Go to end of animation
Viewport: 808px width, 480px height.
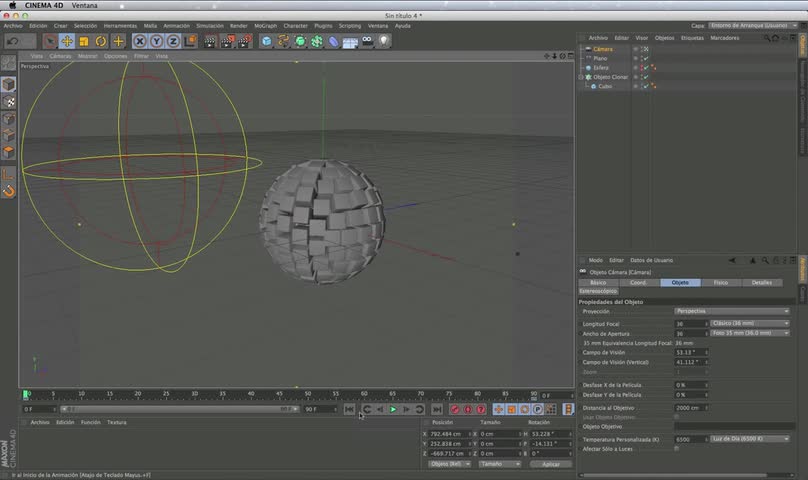click(437, 409)
